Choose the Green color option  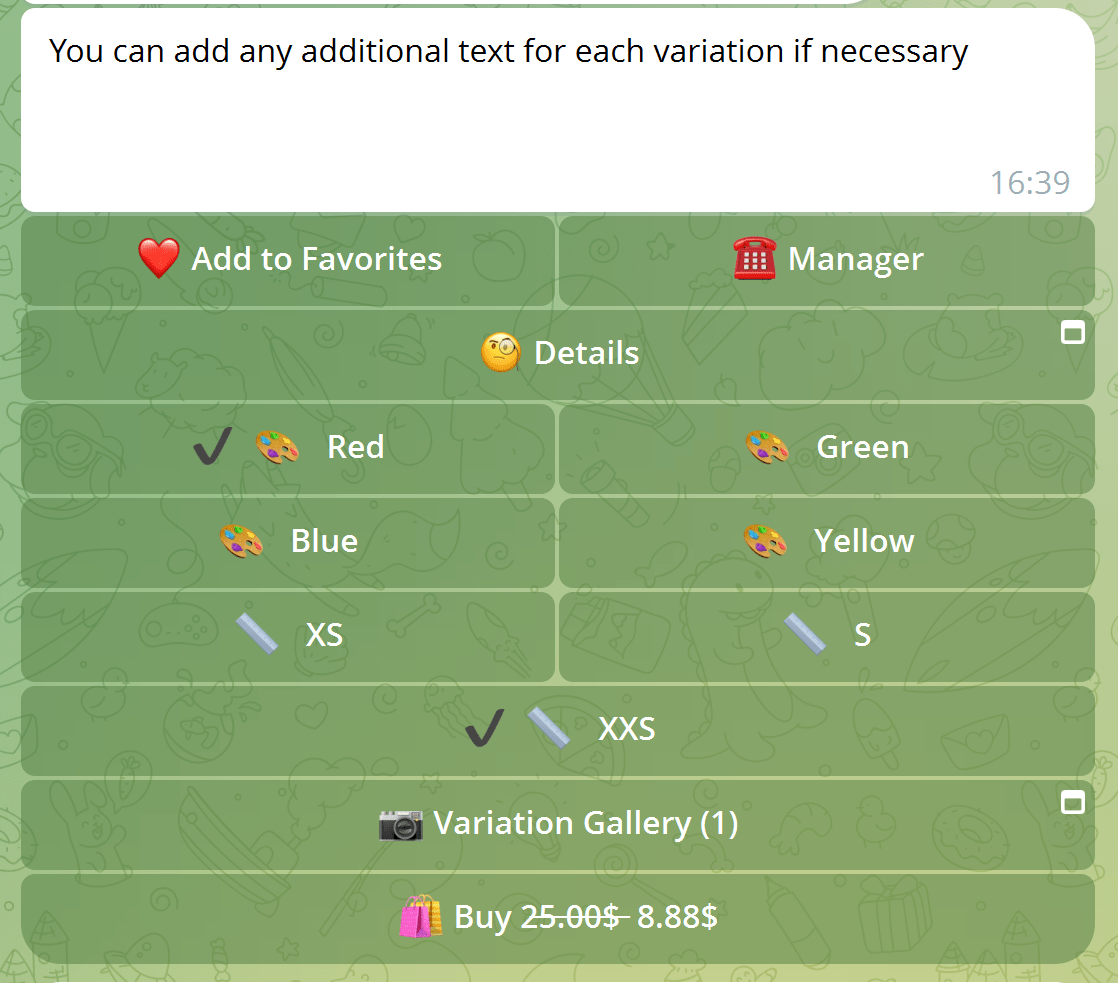(862, 447)
